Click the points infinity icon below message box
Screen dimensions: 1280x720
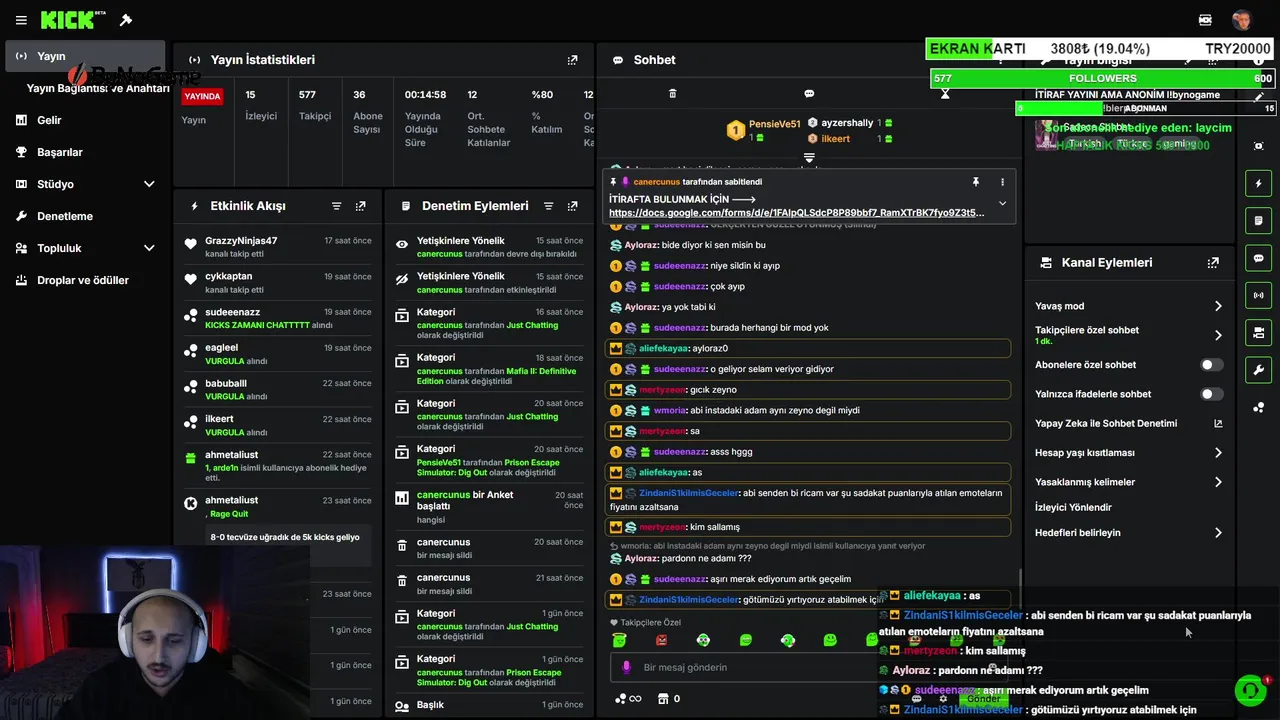point(626,699)
